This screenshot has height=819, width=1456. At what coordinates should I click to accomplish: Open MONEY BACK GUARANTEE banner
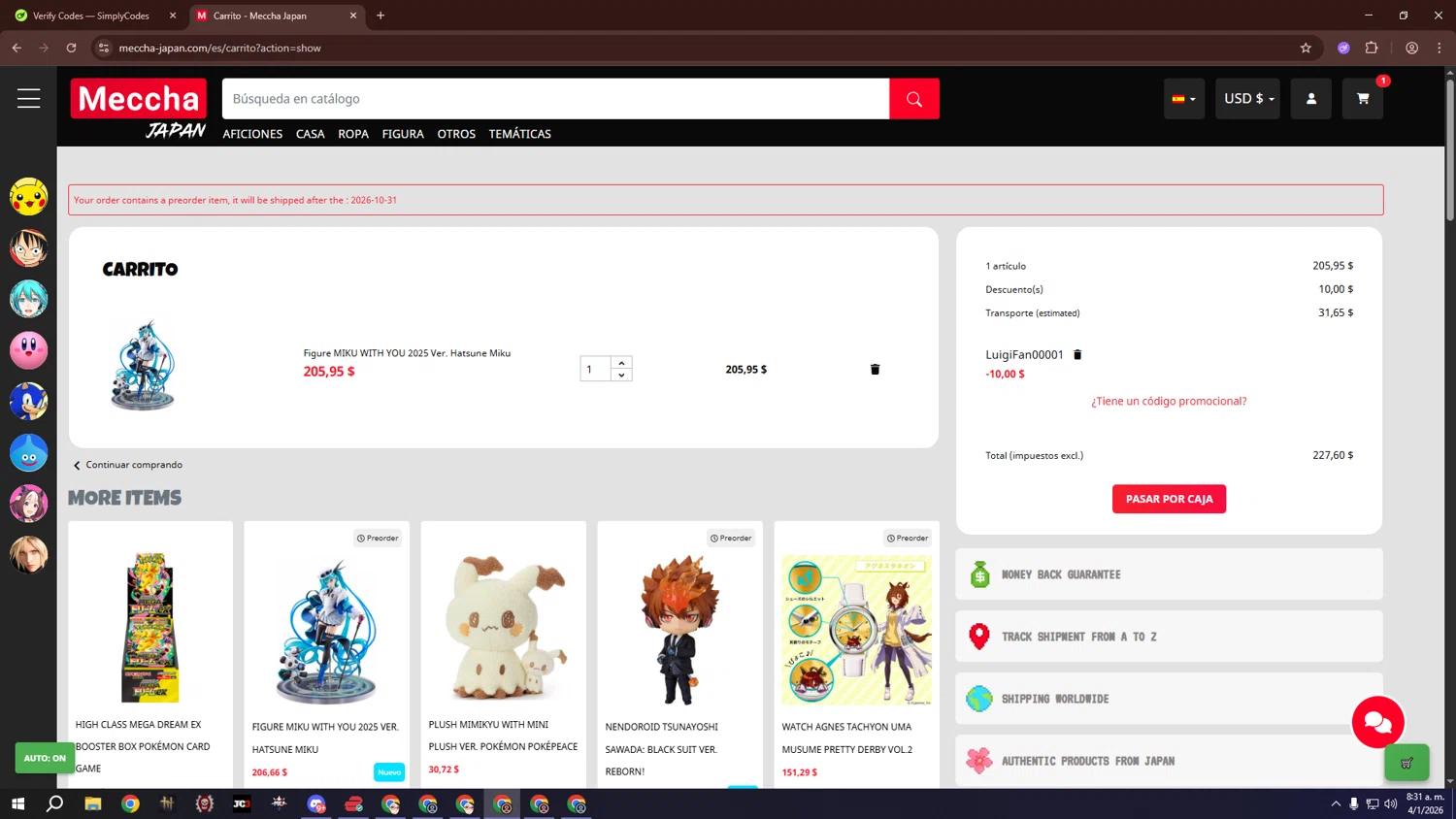coord(1169,574)
